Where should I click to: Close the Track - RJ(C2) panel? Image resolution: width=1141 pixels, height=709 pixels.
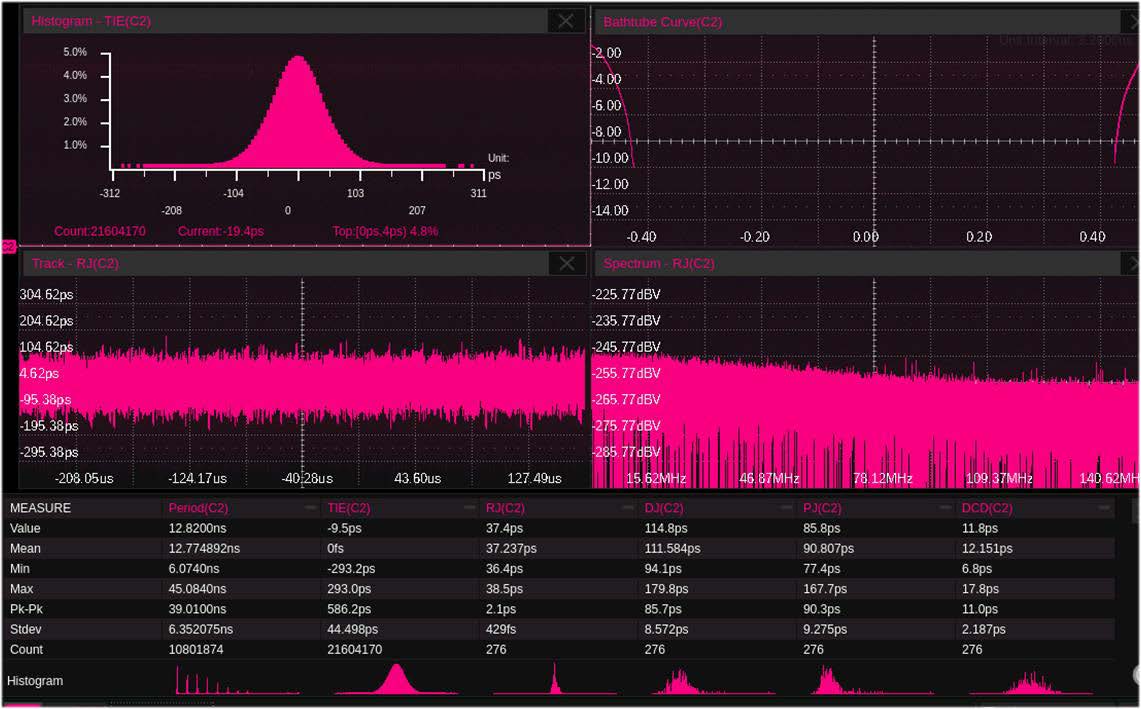[566, 263]
